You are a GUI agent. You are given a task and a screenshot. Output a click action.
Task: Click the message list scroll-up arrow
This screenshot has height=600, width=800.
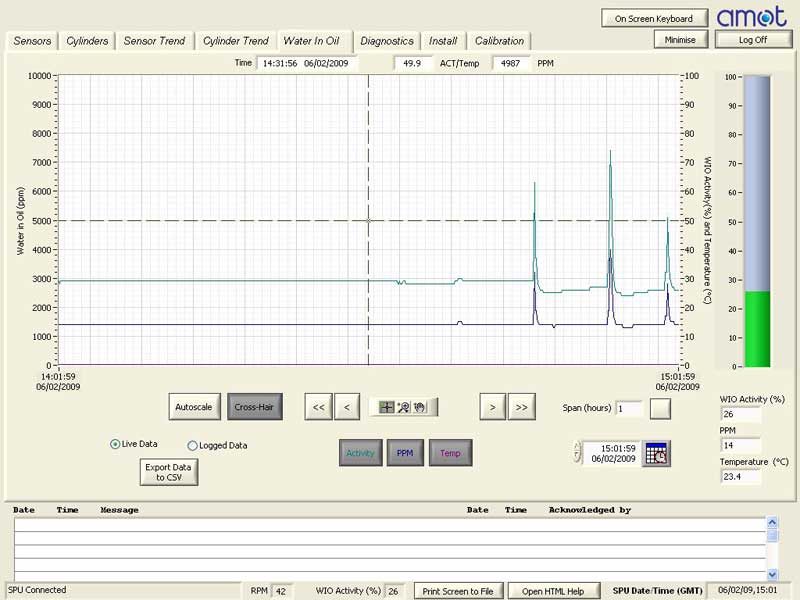(x=772, y=522)
